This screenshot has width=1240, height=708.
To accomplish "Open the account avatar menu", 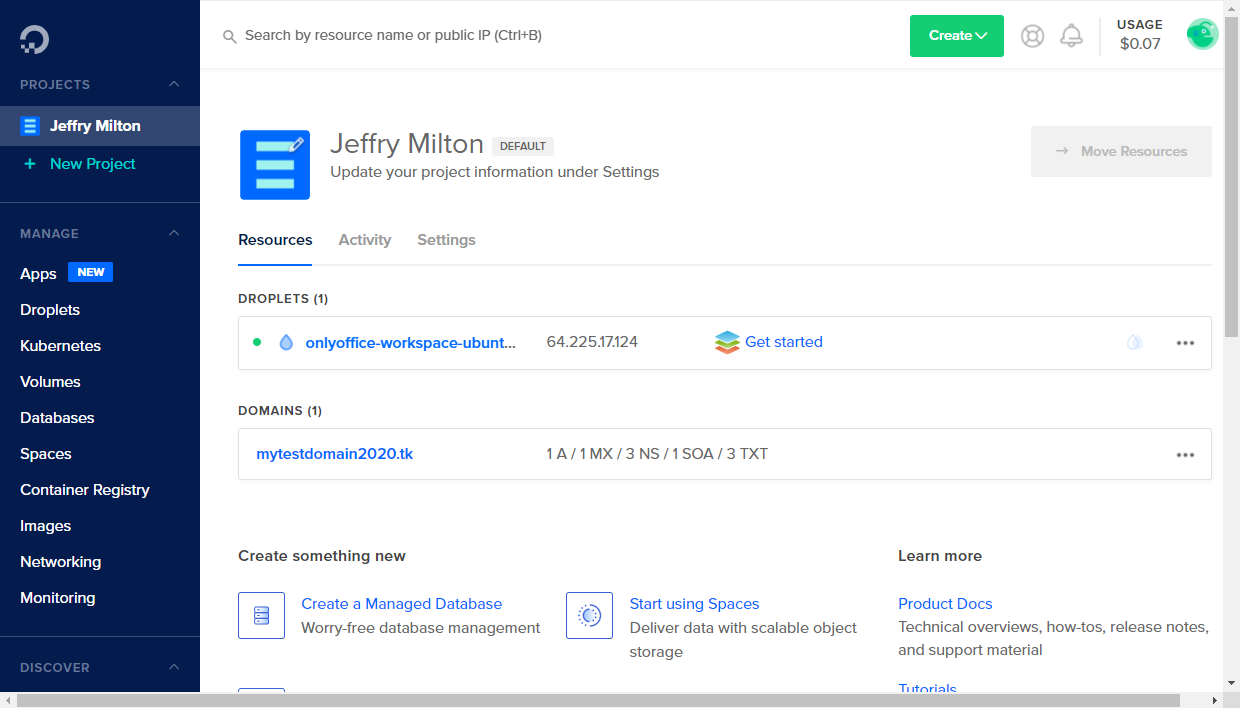I will (1202, 33).
